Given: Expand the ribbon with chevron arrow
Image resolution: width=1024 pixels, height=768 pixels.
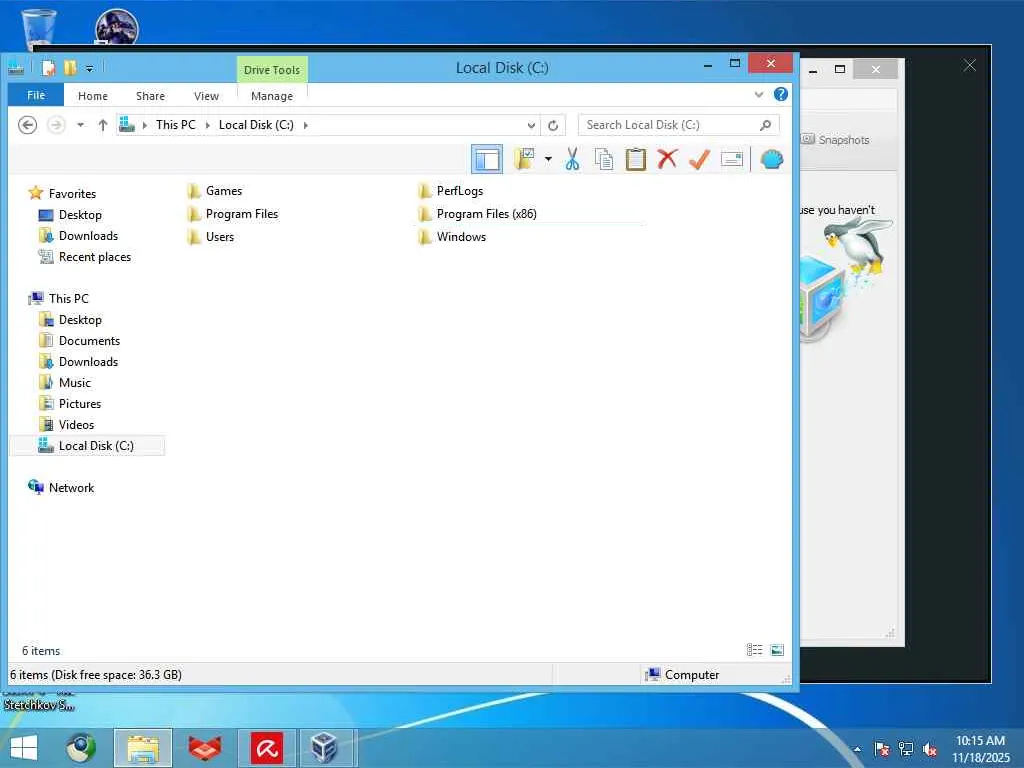Looking at the screenshot, I should 759,95.
